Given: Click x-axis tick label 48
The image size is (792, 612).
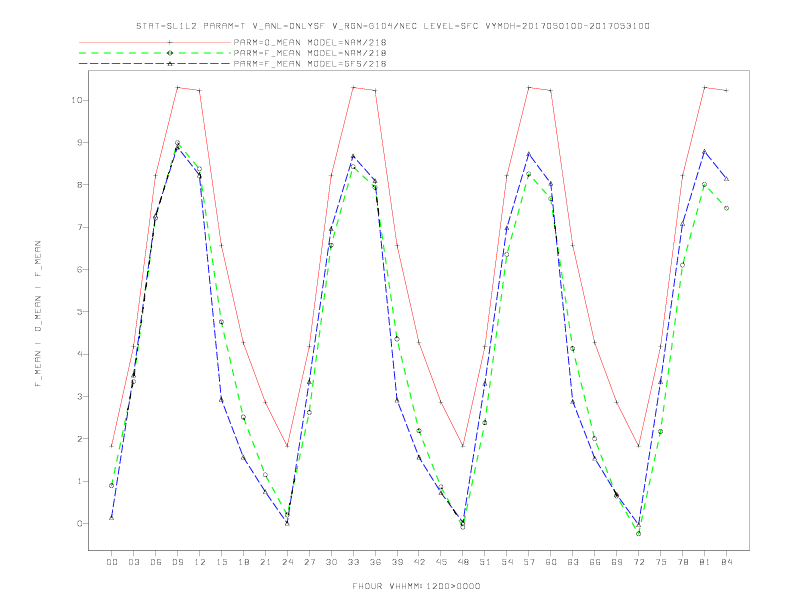Looking at the screenshot, I should [463, 562].
